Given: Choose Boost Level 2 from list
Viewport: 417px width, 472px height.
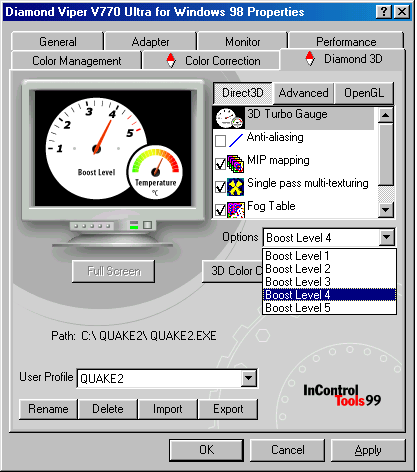Looking at the screenshot, I should [329, 269].
